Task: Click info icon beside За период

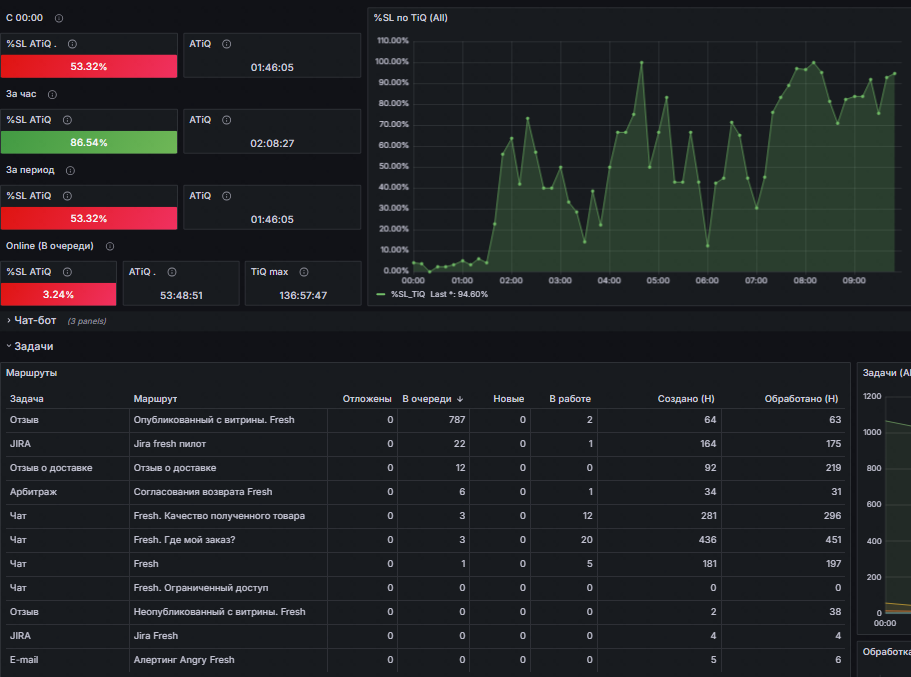Action: pyautogui.click(x=70, y=170)
